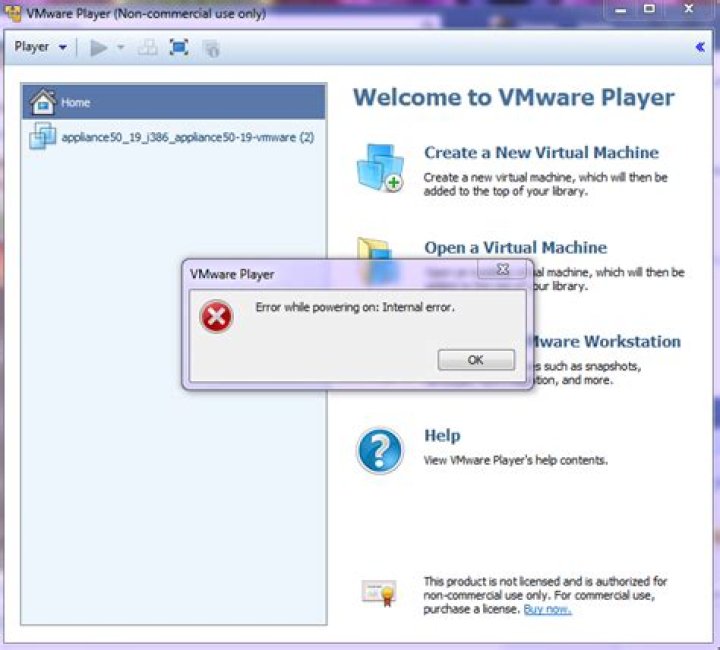This screenshot has height=650, width=720.
Task: Click Send Ctrl+Alt+Del toolbar icon
Action: coord(148,47)
